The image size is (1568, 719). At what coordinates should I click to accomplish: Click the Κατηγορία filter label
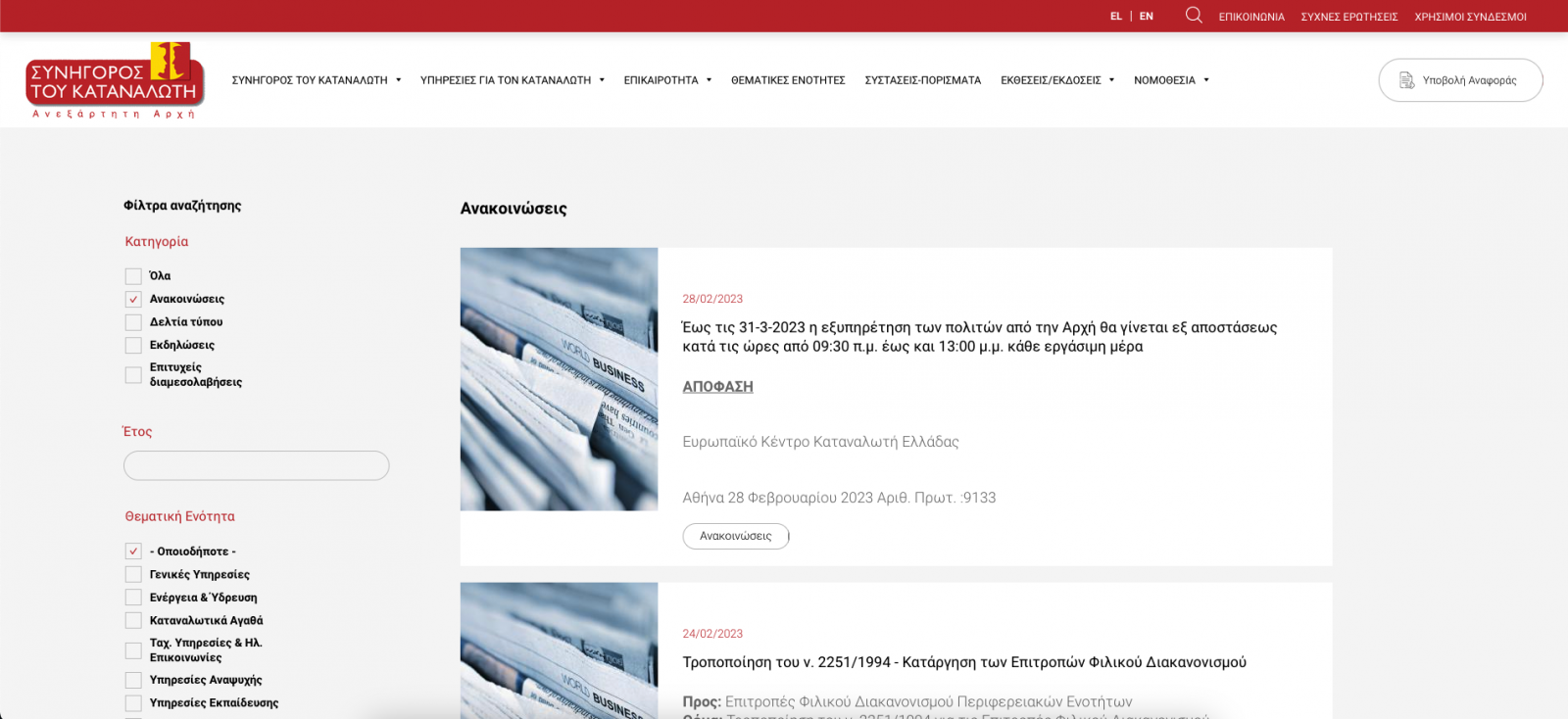157,242
